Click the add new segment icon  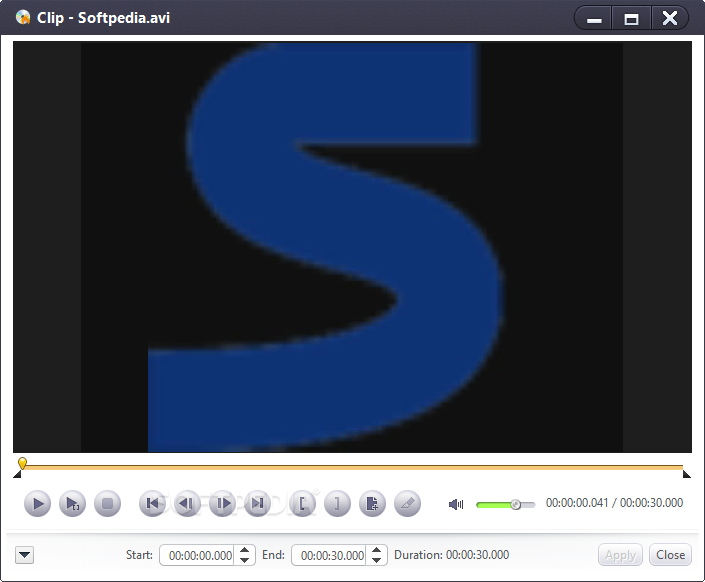[372, 503]
